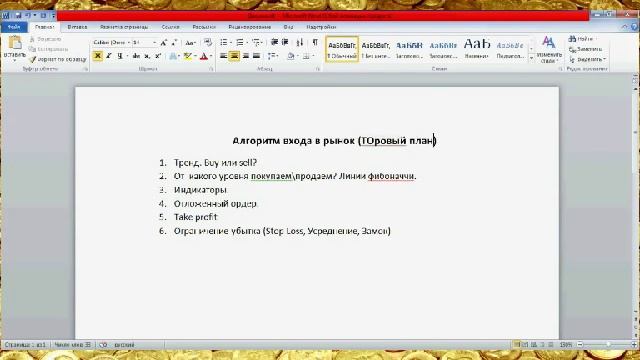The image size is (640, 360).
Task: Toggle Underline (Ч) formatting
Action: coord(120,56)
